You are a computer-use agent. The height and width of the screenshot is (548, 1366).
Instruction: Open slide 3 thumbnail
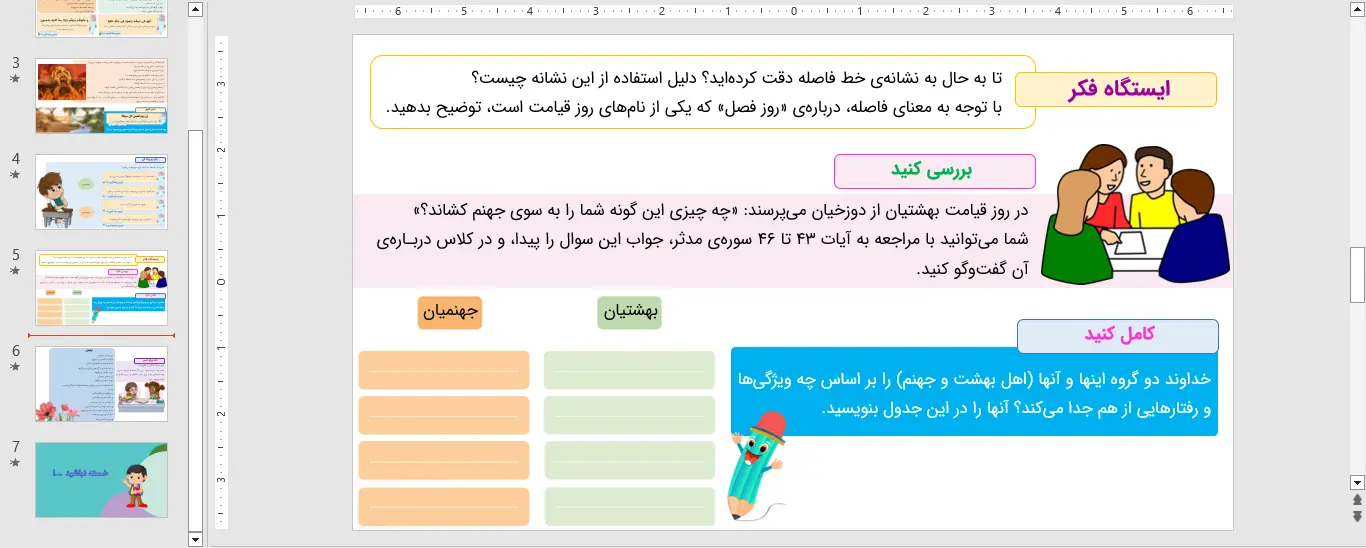click(x=101, y=95)
